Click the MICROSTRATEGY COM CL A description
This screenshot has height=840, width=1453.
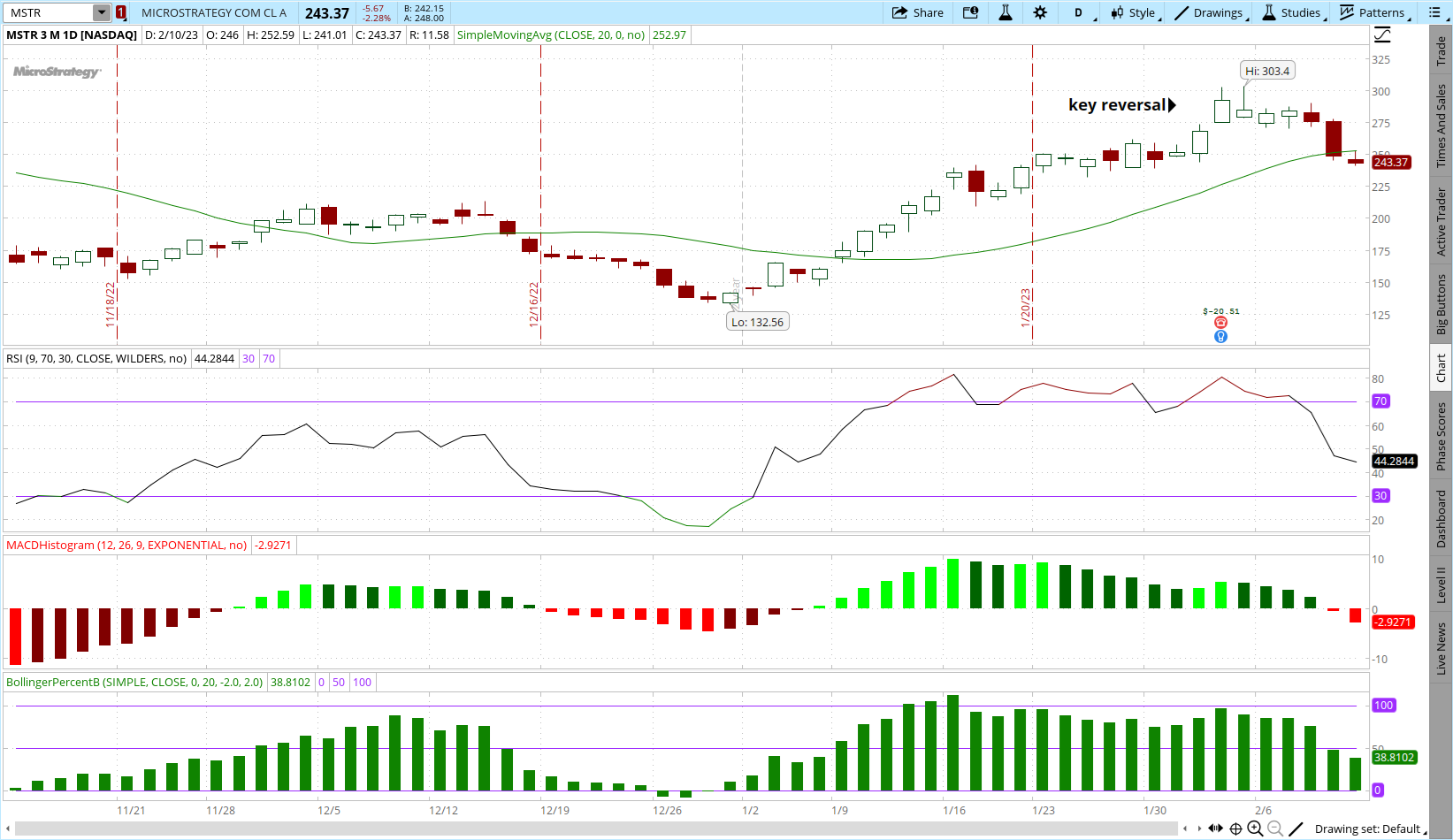[214, 12]
